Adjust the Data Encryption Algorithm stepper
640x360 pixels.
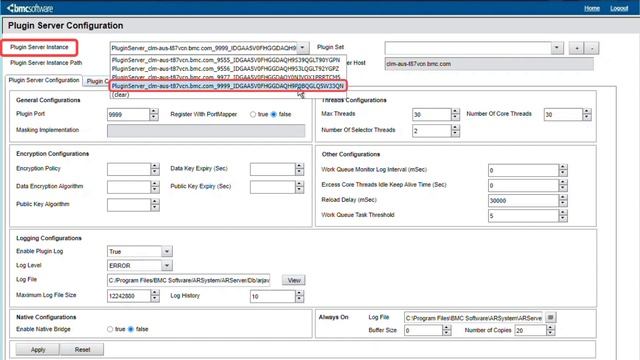pyautogui.click(x=155, y=187)
